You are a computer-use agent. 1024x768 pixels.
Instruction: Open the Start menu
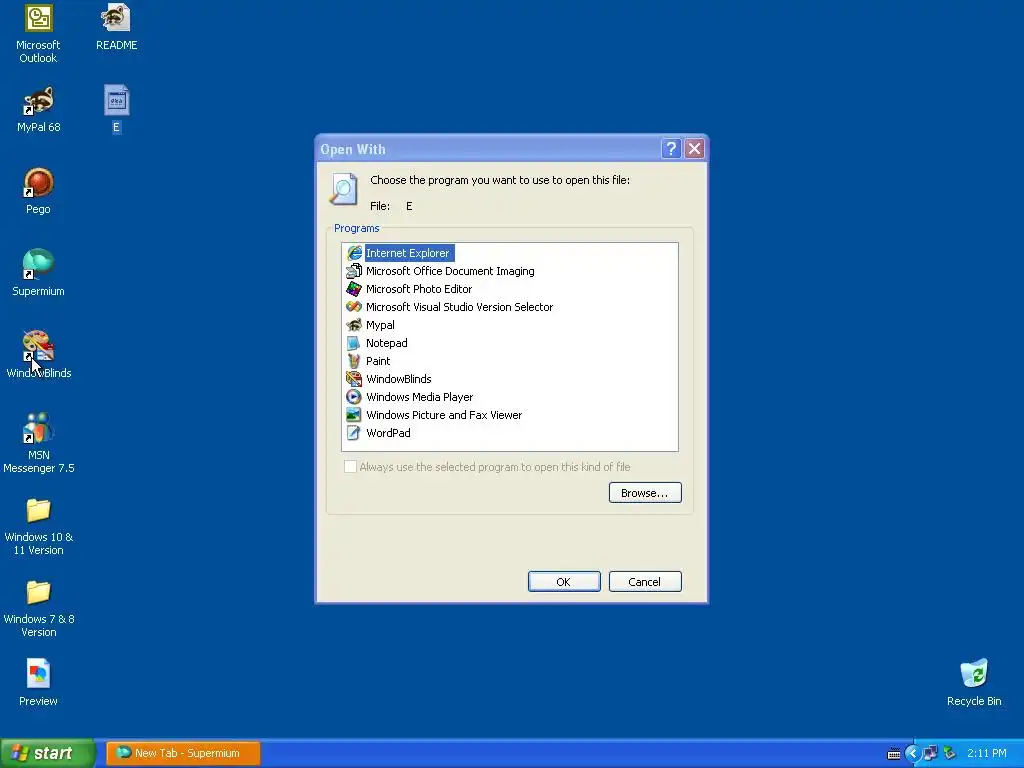tap(47, 753)
